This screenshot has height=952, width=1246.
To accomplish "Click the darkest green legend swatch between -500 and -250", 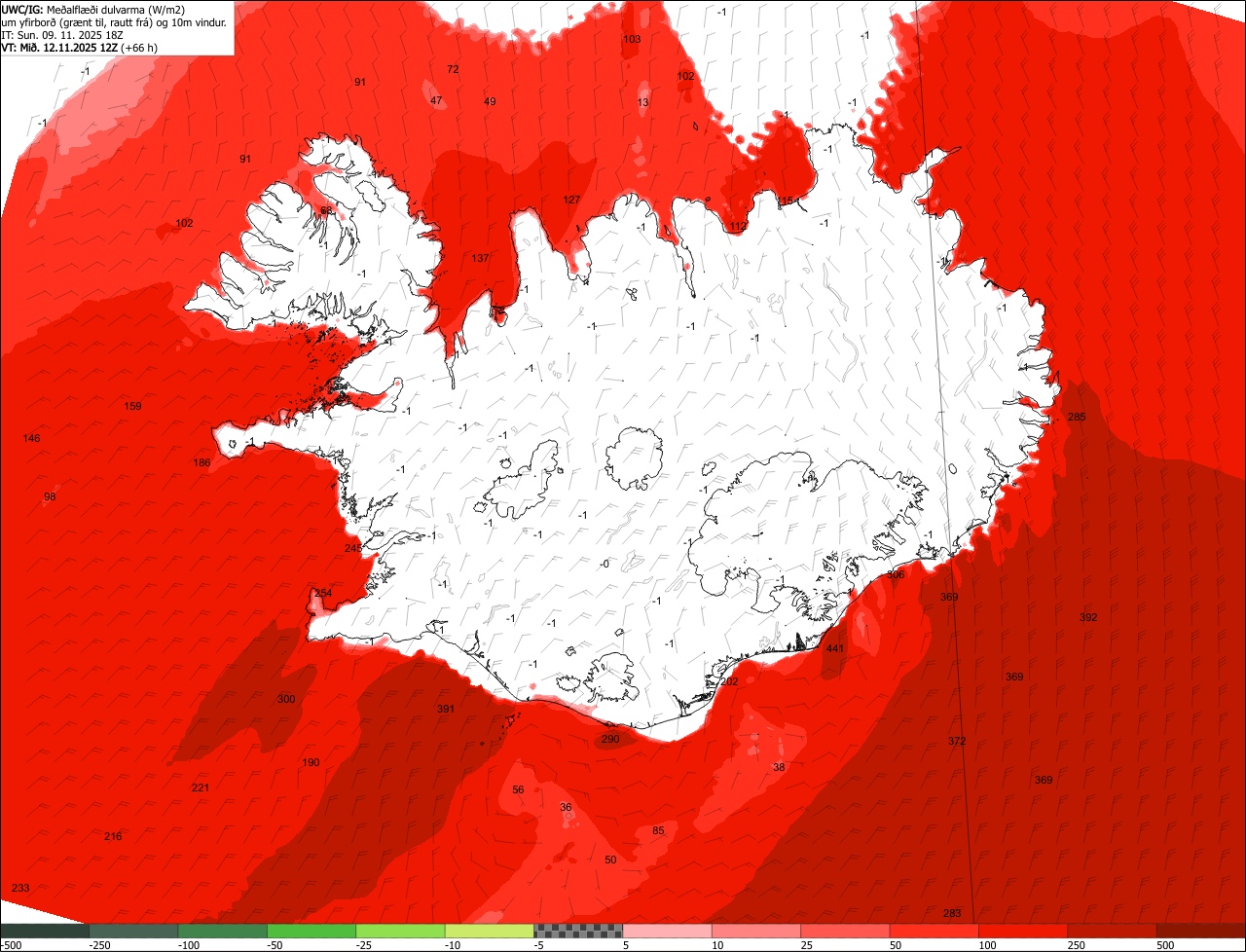I will pos(44,931).
